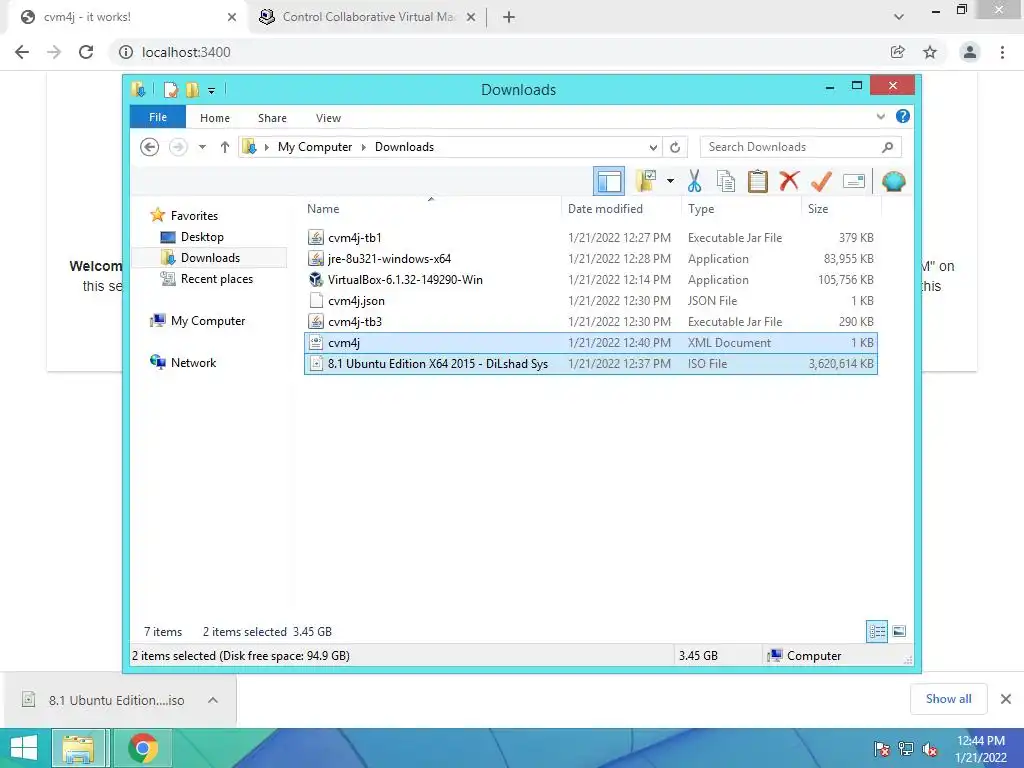
Task: Click the Rename icon in the toolbar
Action: pos(854,181)
